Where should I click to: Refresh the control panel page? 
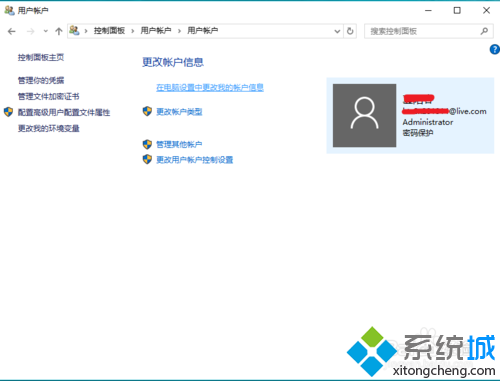point(350,31)
